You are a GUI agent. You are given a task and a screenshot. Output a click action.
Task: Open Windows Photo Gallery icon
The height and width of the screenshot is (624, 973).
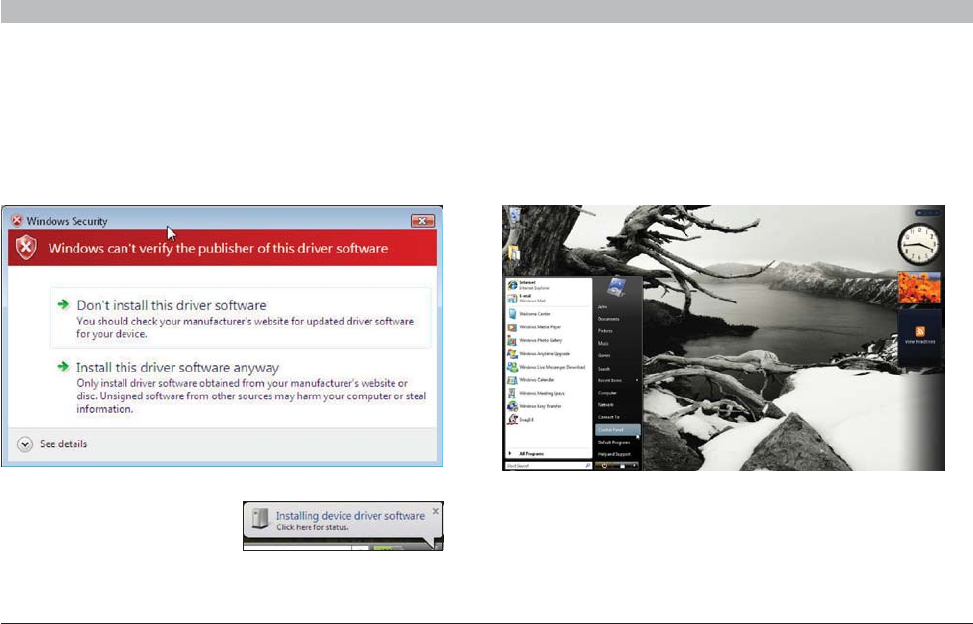(x=512, y=341)
